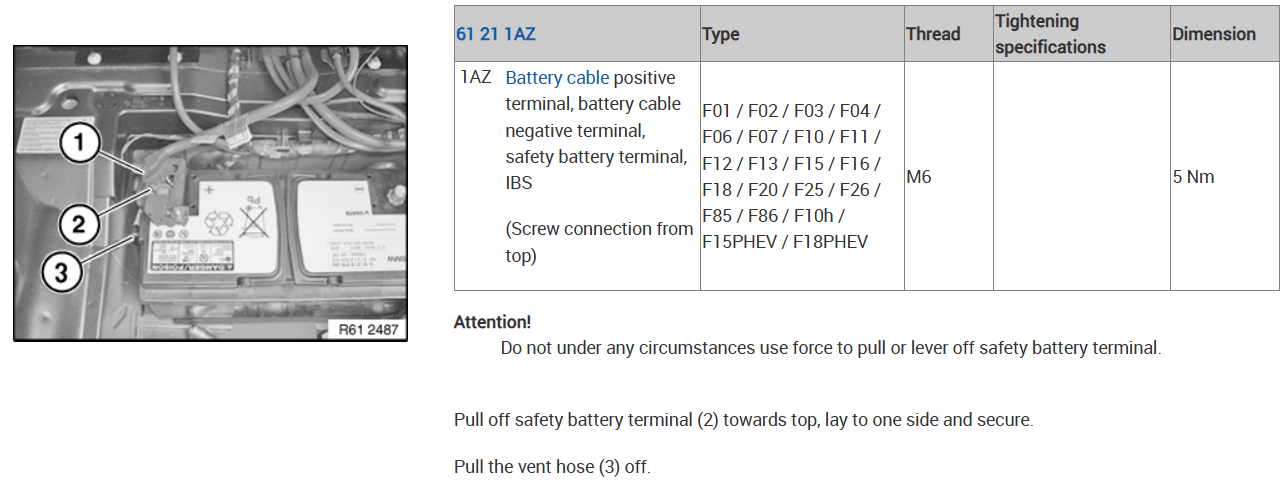
Task: Click callout number 1 in the battery photo
Action: point(80,147)
